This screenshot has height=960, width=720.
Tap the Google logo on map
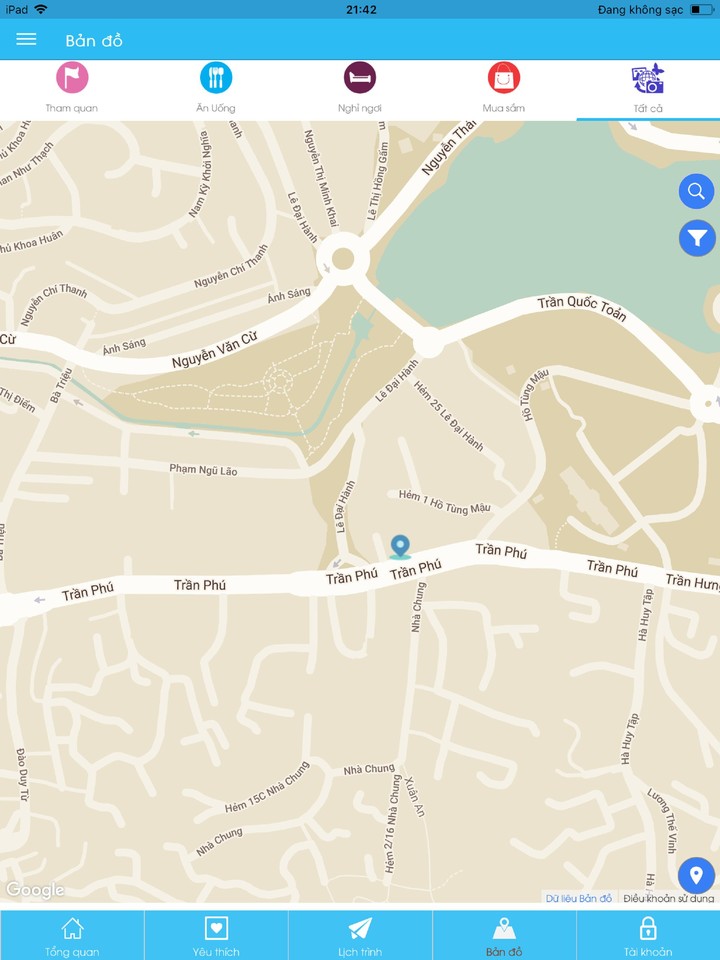(x=35, y=890)
